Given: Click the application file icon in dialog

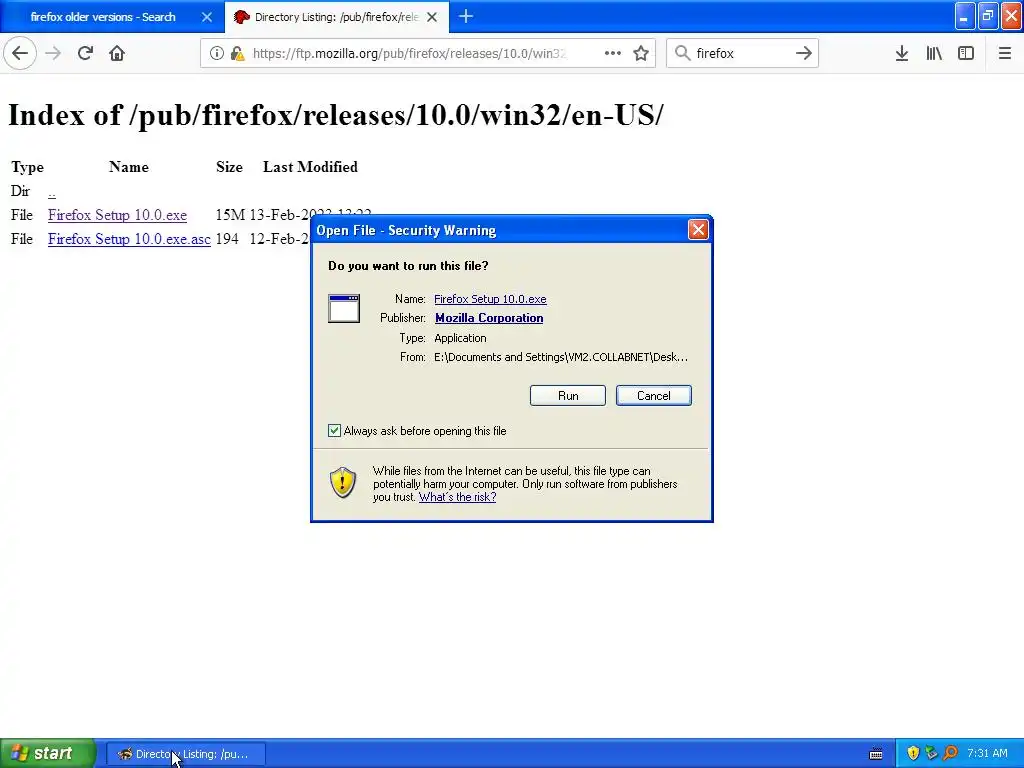Looking at the screenshot, I should point(344,308).
